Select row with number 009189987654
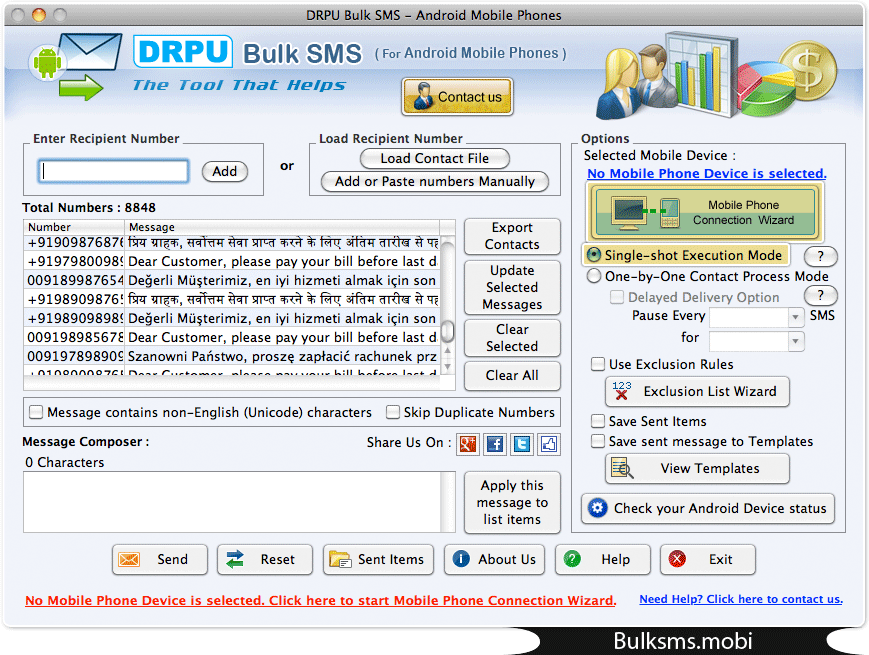This screenshot has width=869, height=655. coord(232,280)
